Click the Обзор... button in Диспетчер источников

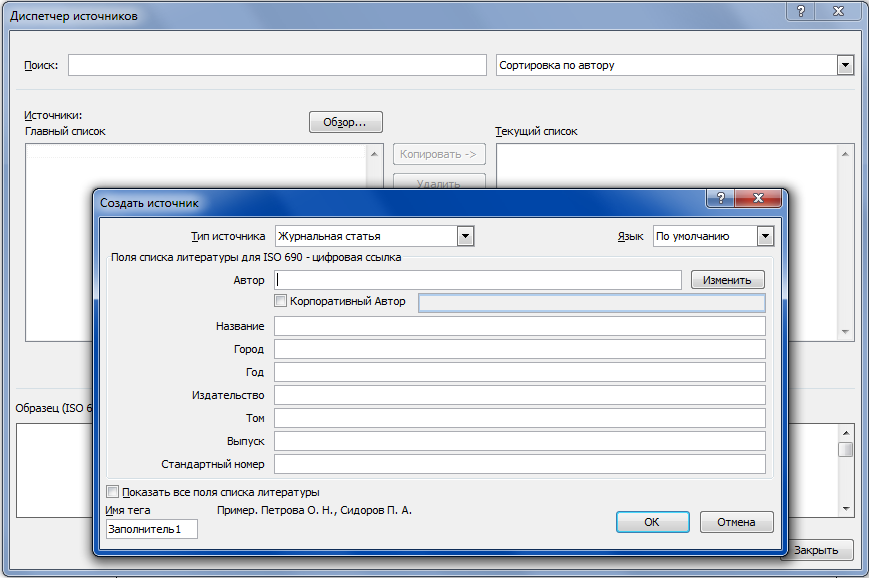pyautogui.click(x=345, y=122)
